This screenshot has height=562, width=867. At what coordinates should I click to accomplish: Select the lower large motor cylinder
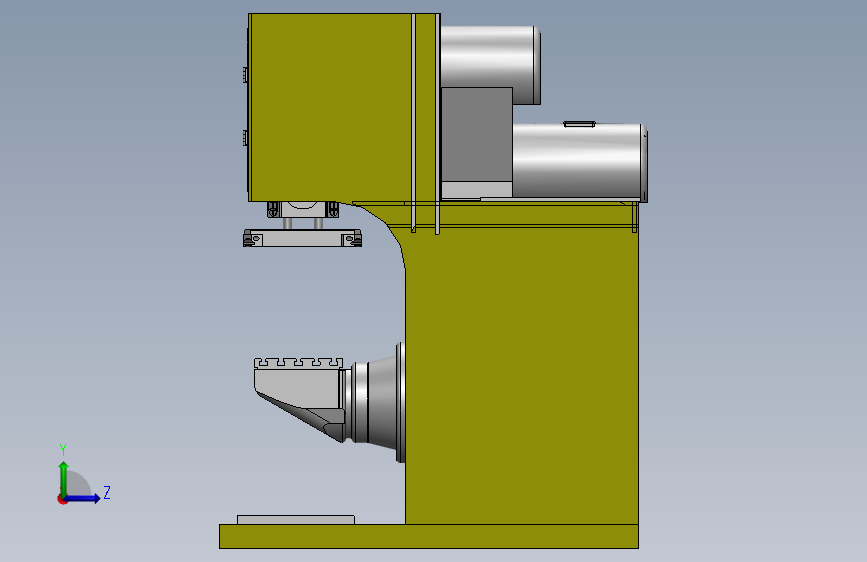[579, 161]
